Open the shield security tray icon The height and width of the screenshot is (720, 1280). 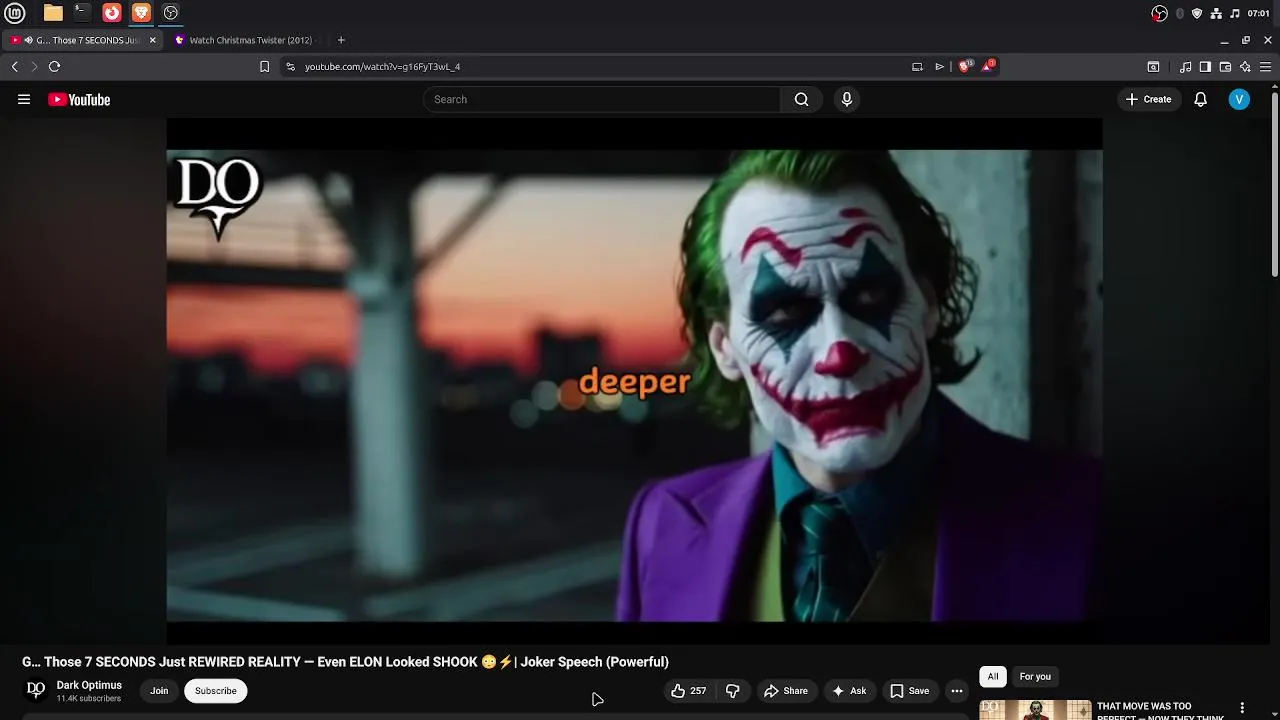coord(1197,13)
